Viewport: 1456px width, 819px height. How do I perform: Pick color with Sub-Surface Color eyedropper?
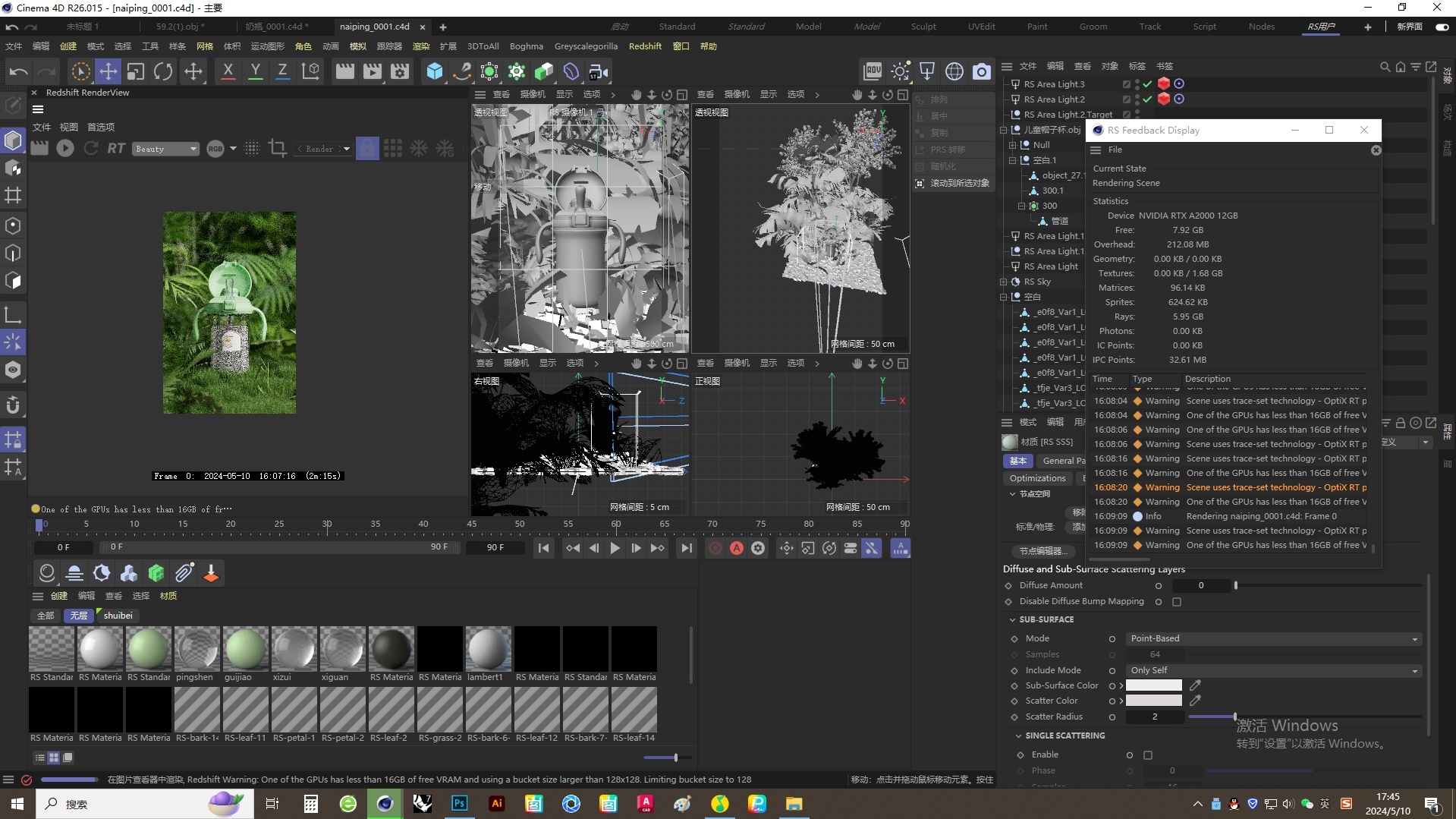tap(1195, 685)
